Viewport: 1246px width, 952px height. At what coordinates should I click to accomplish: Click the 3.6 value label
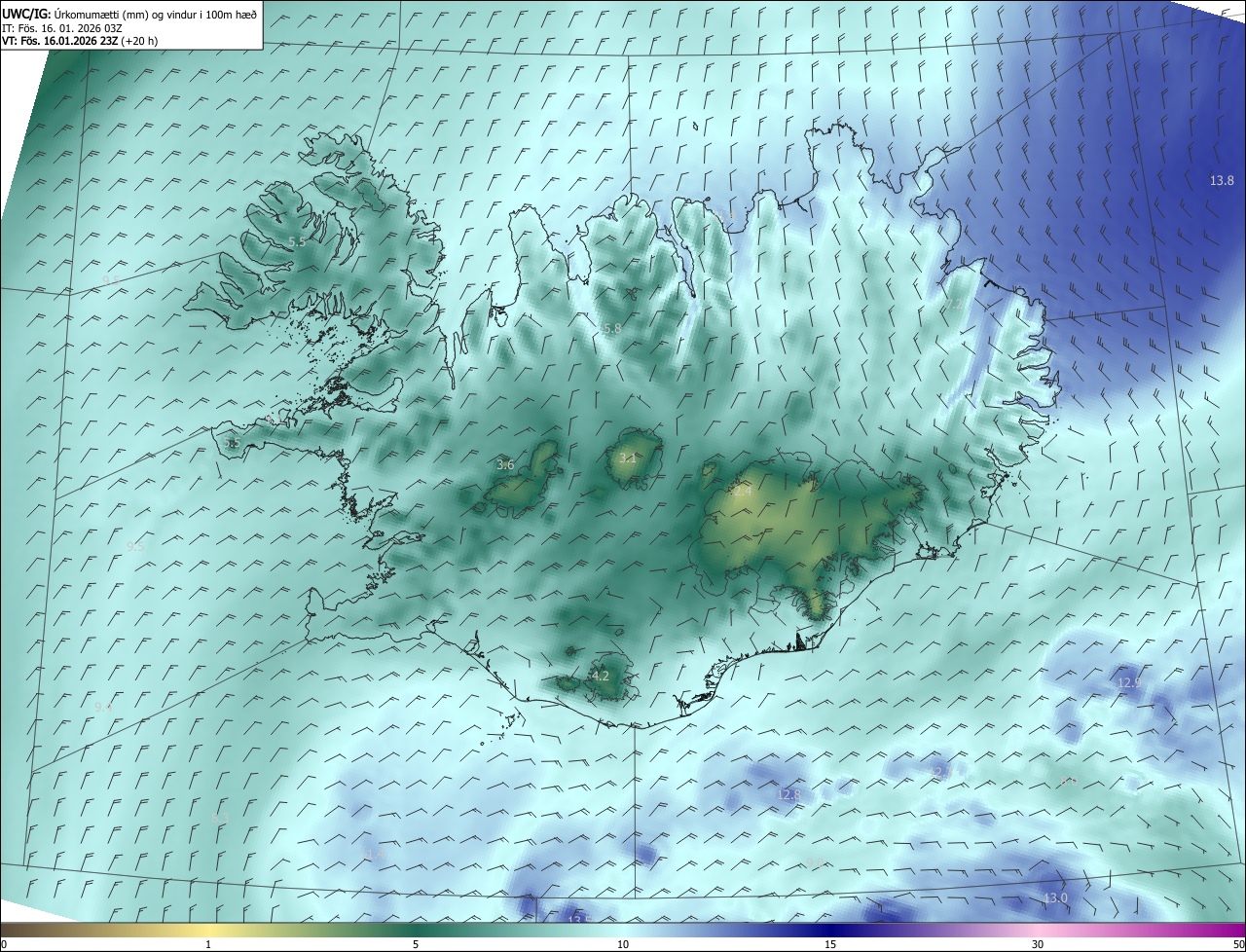pos(505,464)
